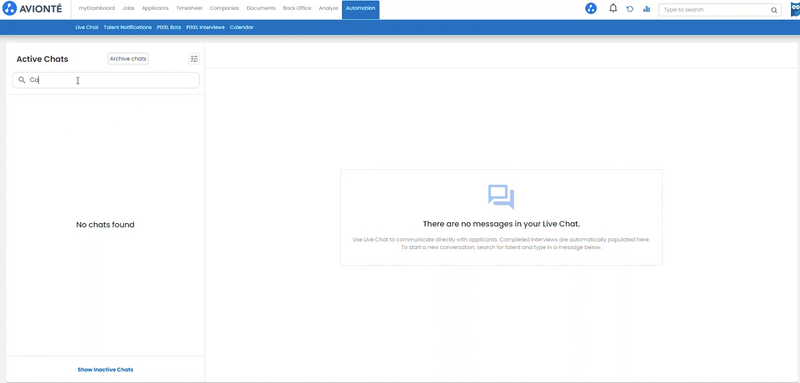Focus the Type to search box

click(x=720, y=10)
